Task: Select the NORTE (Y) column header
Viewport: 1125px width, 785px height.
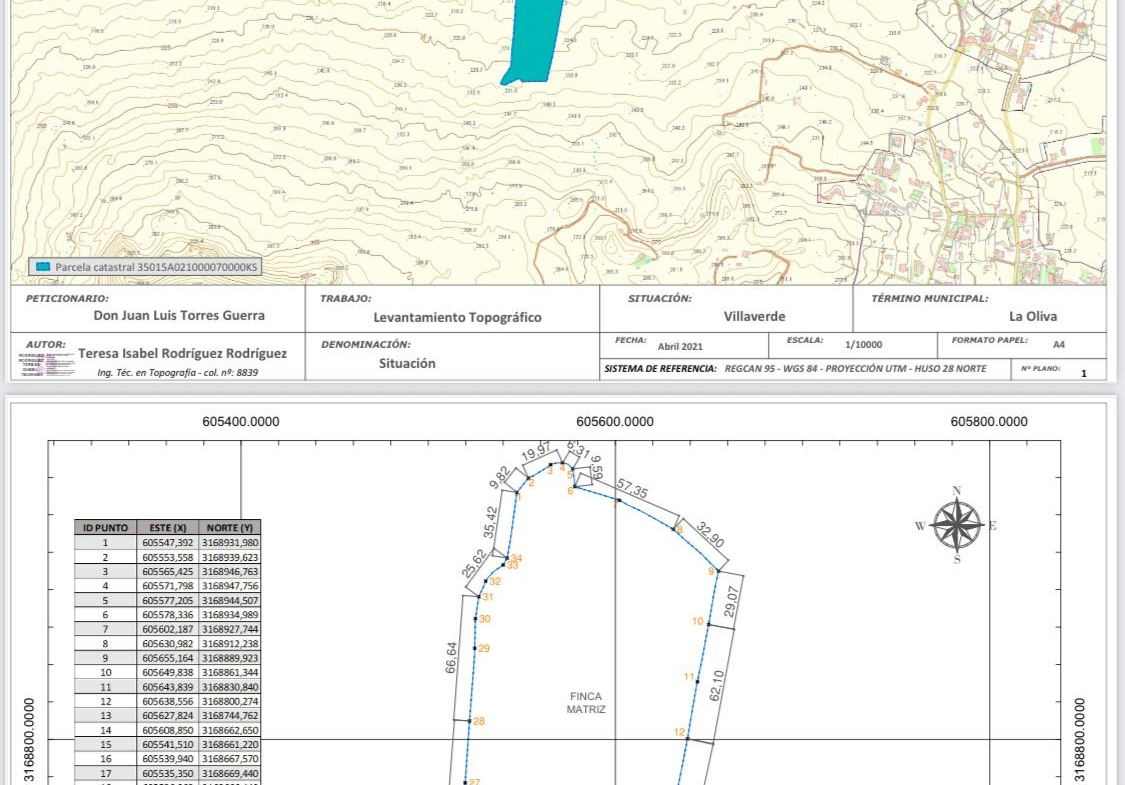Action: (230, 527)
